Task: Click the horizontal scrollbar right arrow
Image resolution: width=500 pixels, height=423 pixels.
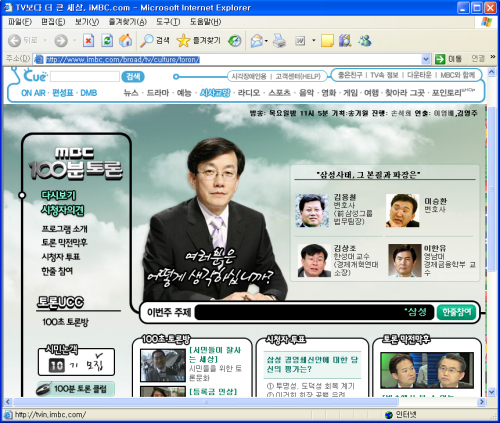Action: (481, 402)
